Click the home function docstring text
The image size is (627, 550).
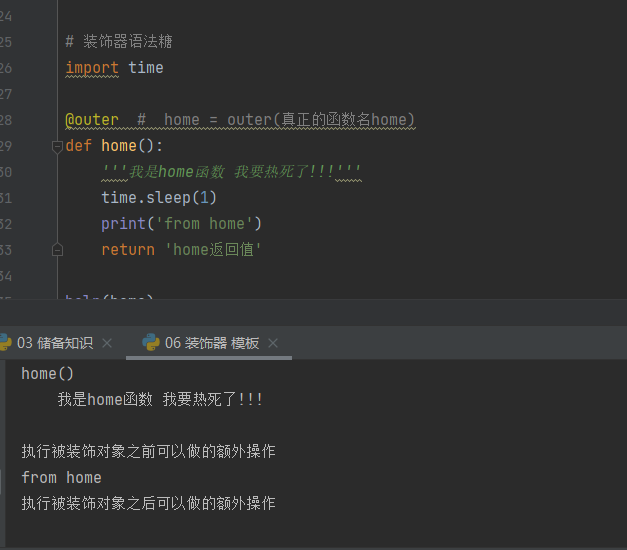[x=230, y=172]
